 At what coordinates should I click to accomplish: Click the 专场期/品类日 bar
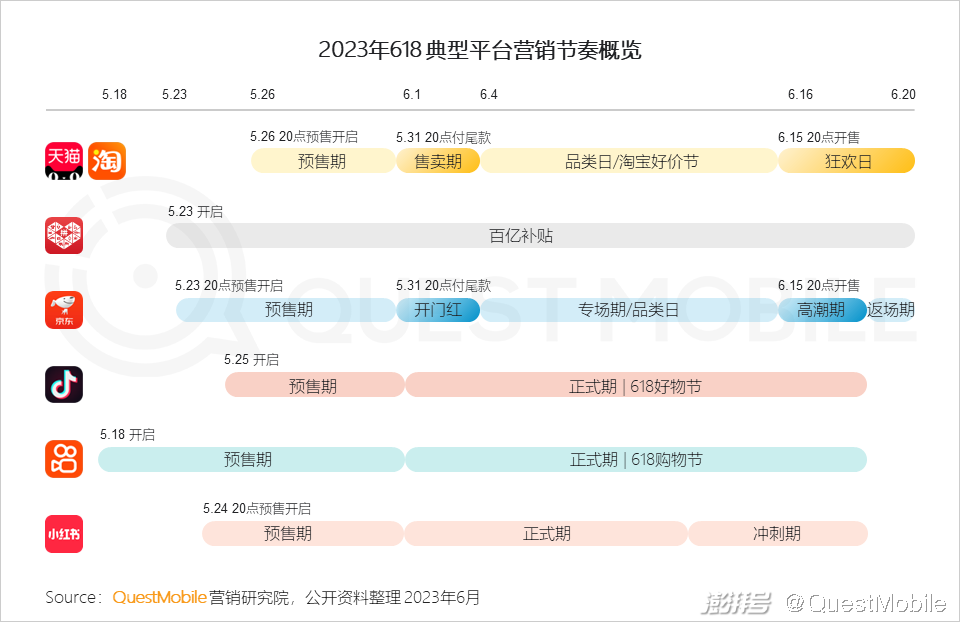[x=629, y=310]
